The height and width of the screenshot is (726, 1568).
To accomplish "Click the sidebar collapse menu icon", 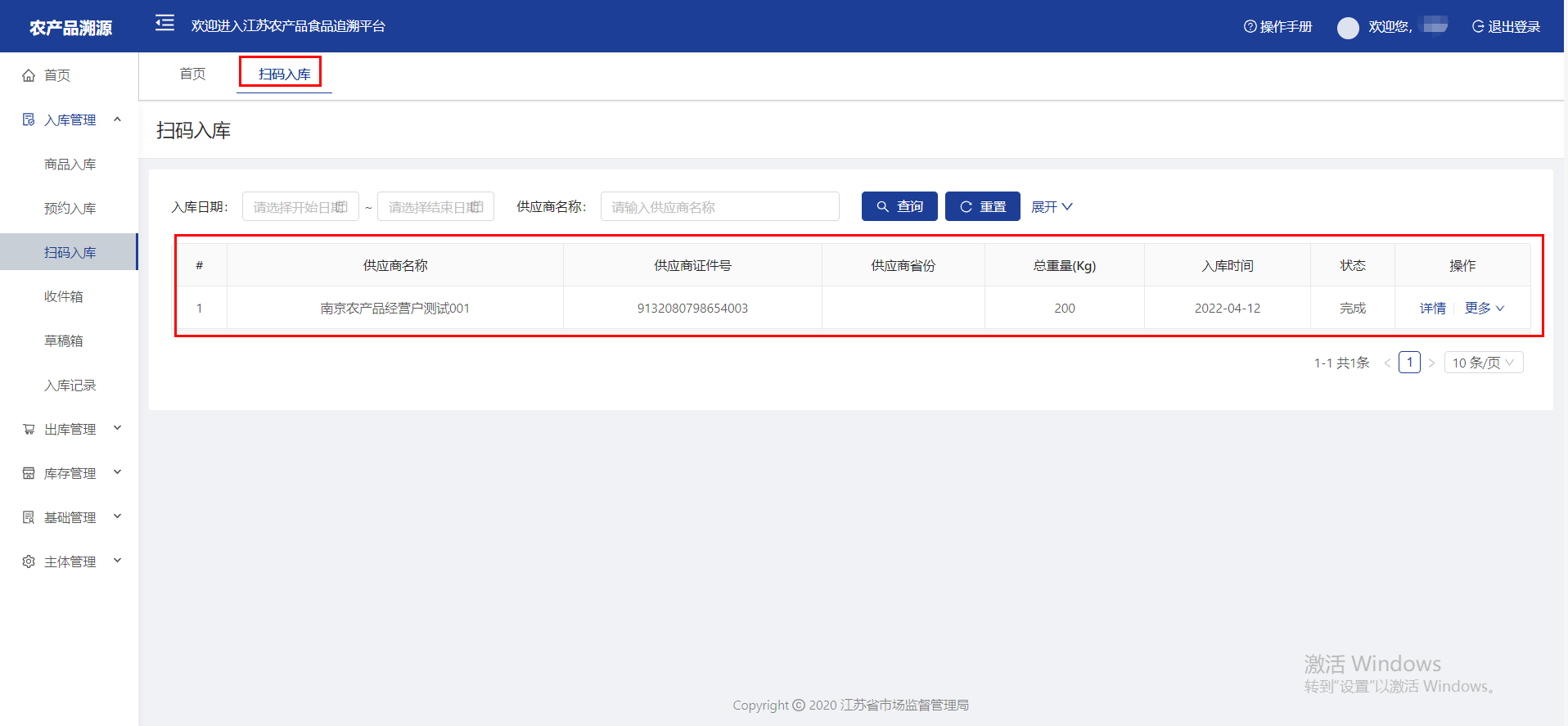I will [164, 23].
